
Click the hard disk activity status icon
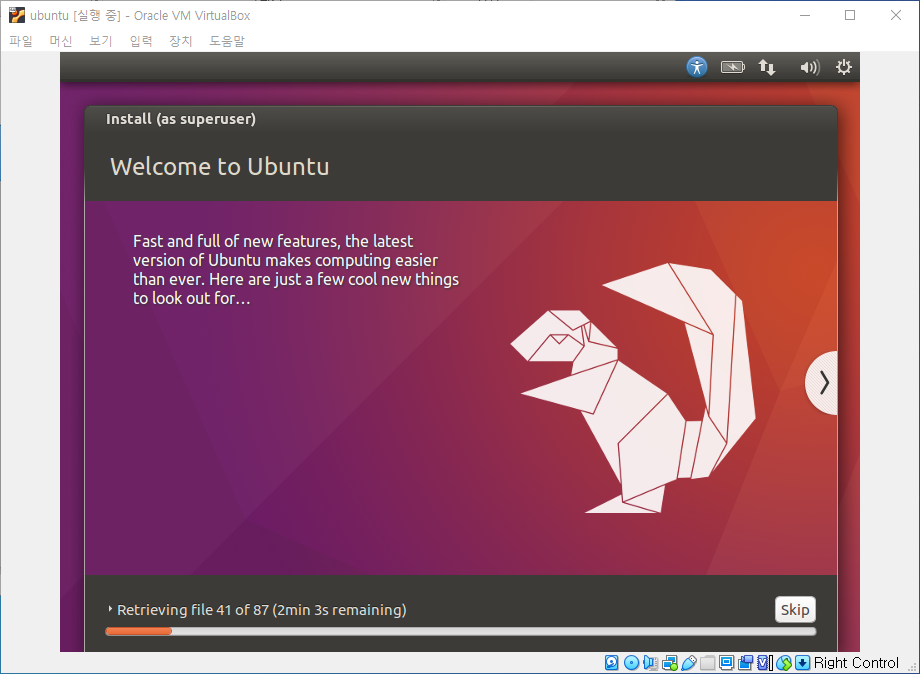coord(611,663)
